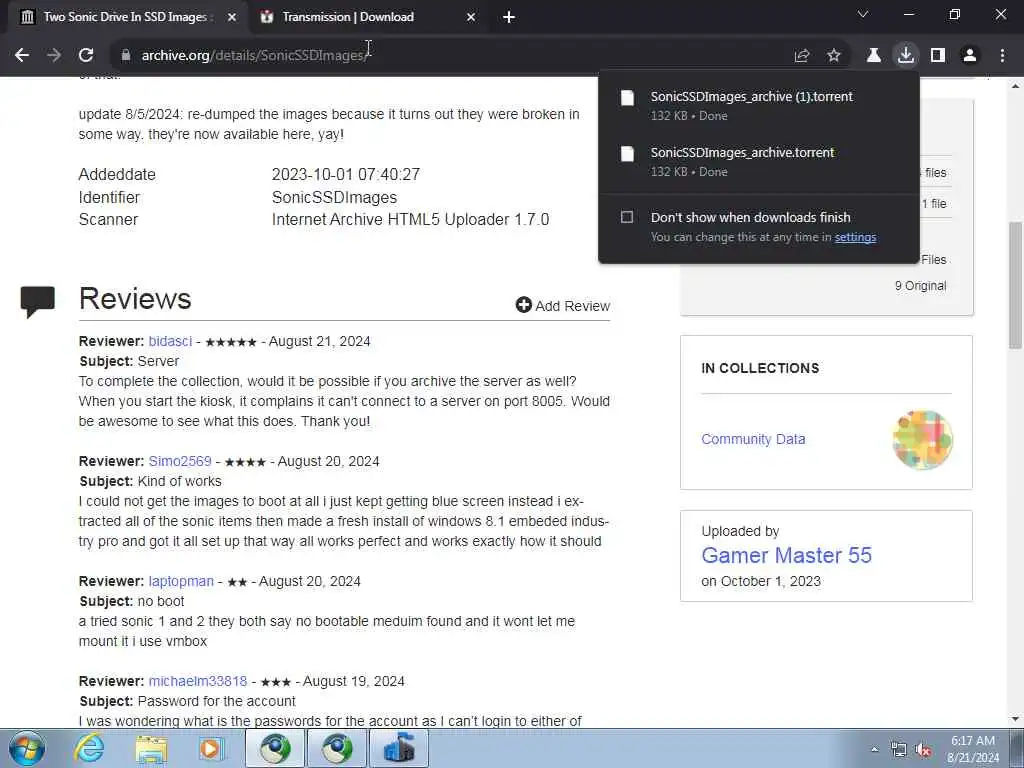
Task: Open reviewer laptopman profile
Action: click(181, 581)
